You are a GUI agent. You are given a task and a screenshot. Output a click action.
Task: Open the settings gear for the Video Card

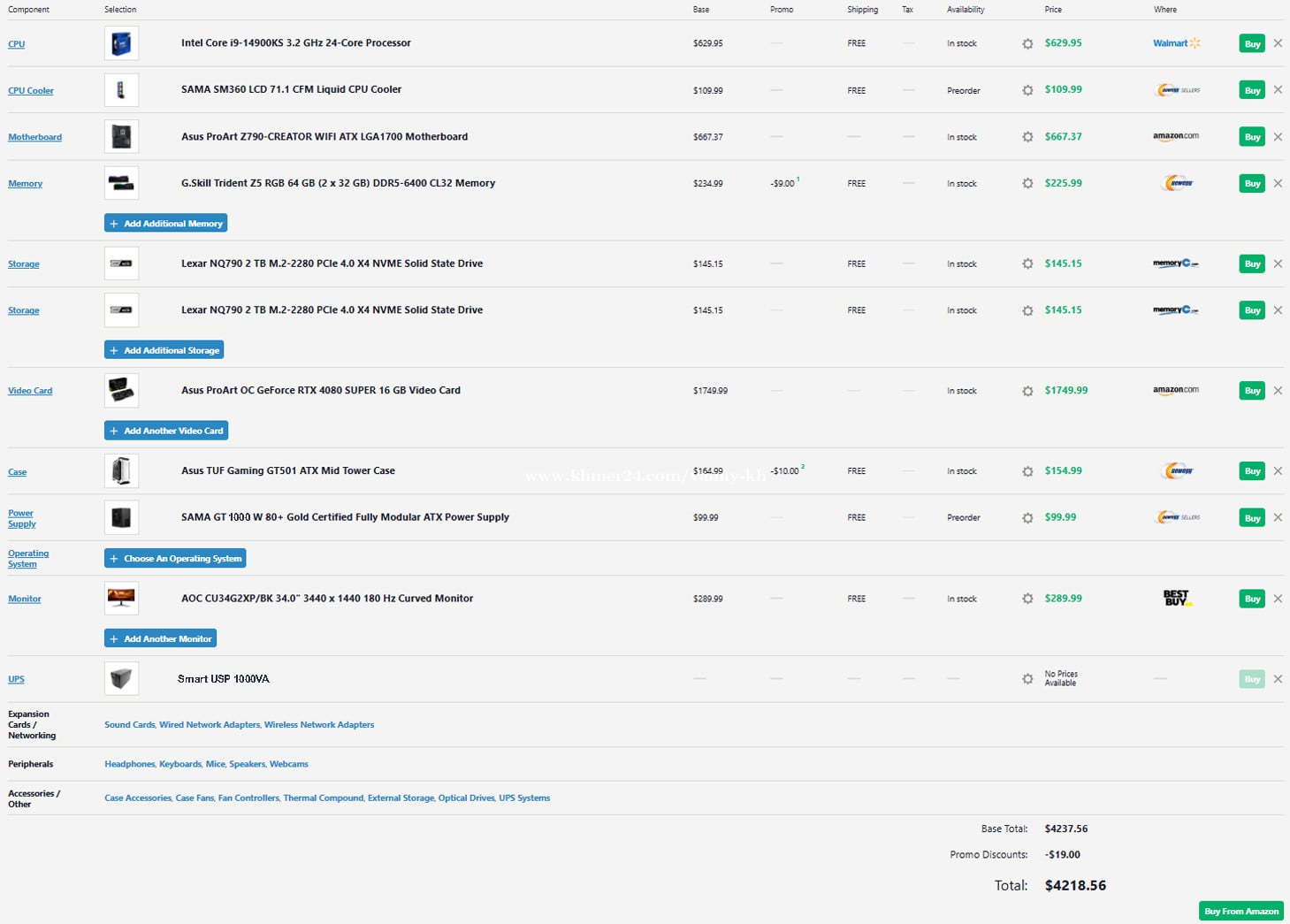point(1027,391)
